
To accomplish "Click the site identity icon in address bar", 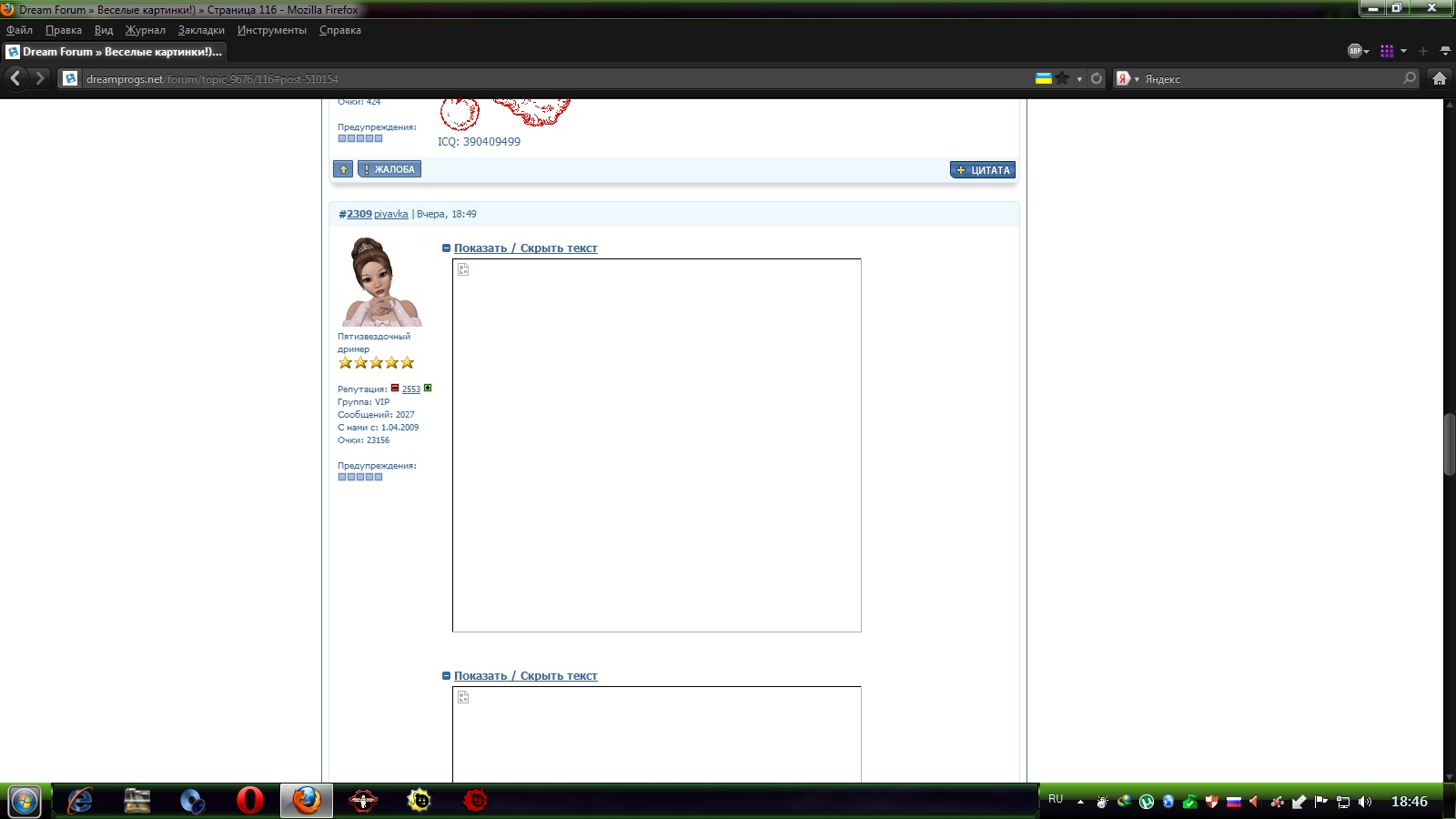I will [70, 78].
